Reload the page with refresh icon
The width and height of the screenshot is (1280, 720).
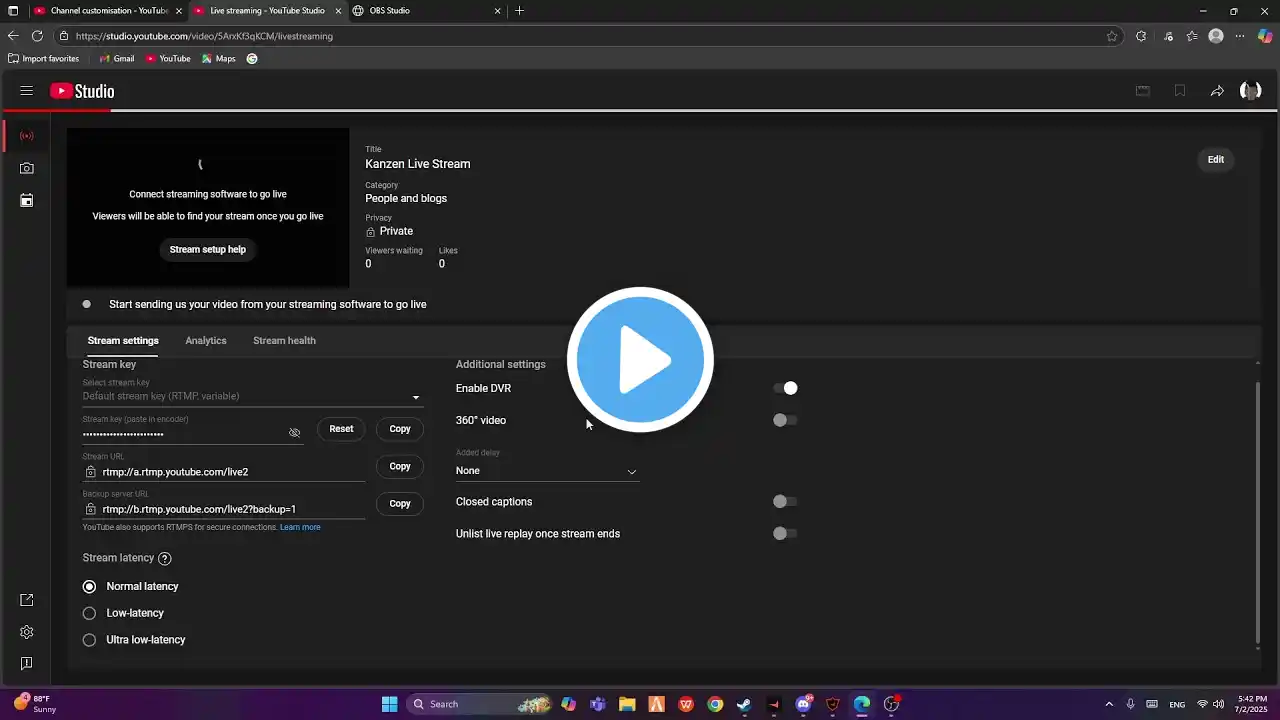click(37, 36)
